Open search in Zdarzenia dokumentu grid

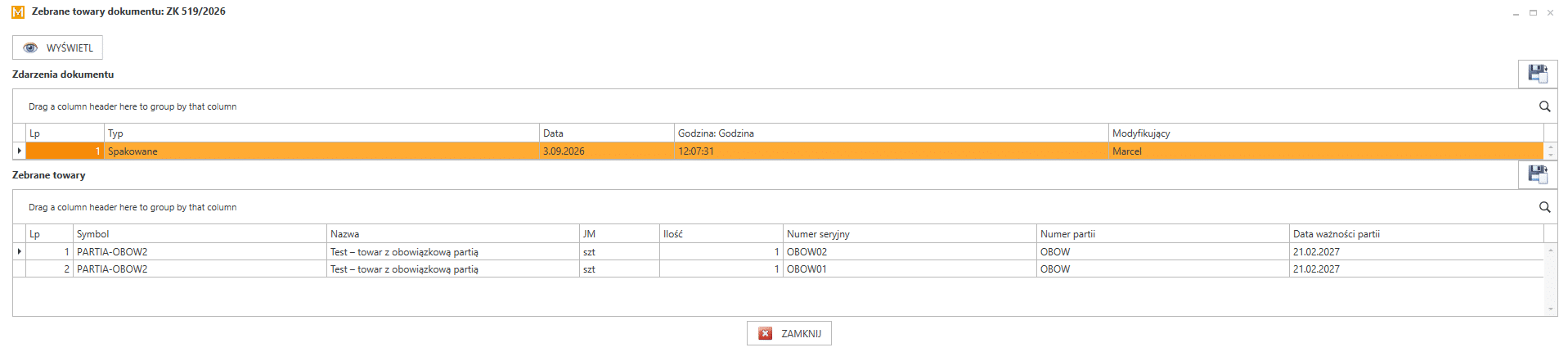pos(1544,106)
